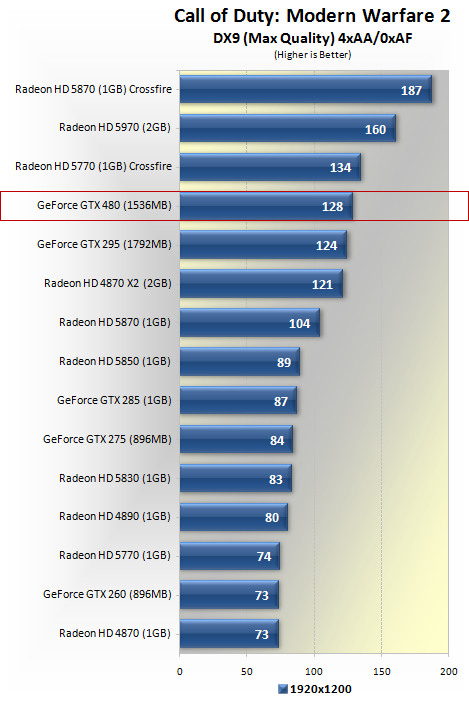Select the Radeon HD 4870 (1GB) label

tap(115, 633)
